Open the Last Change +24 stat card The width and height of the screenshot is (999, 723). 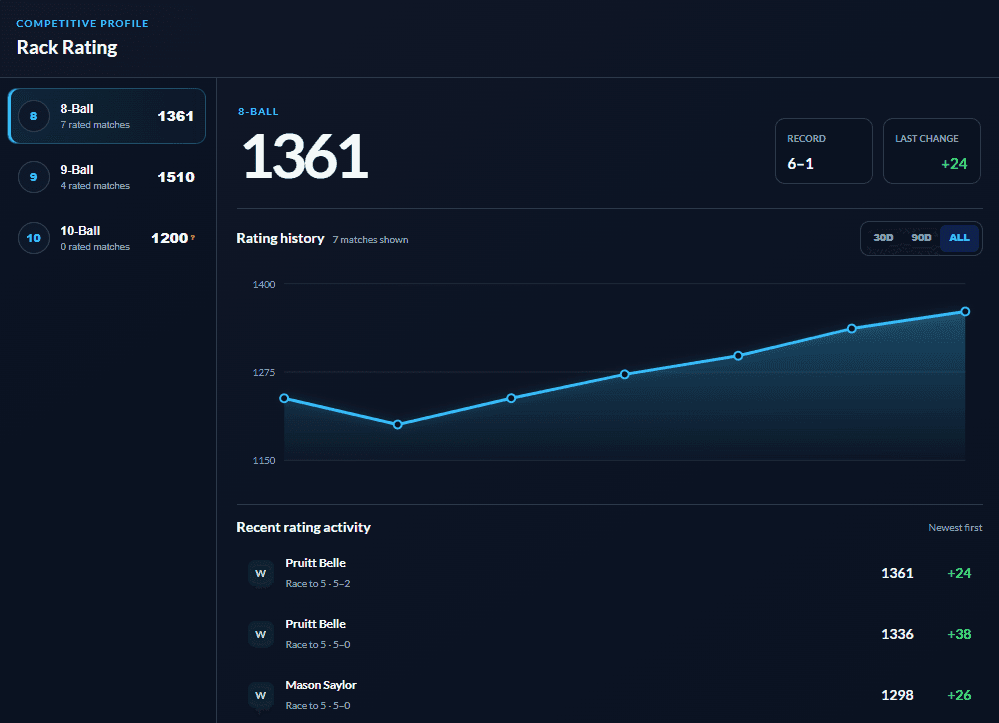[931, 151]
